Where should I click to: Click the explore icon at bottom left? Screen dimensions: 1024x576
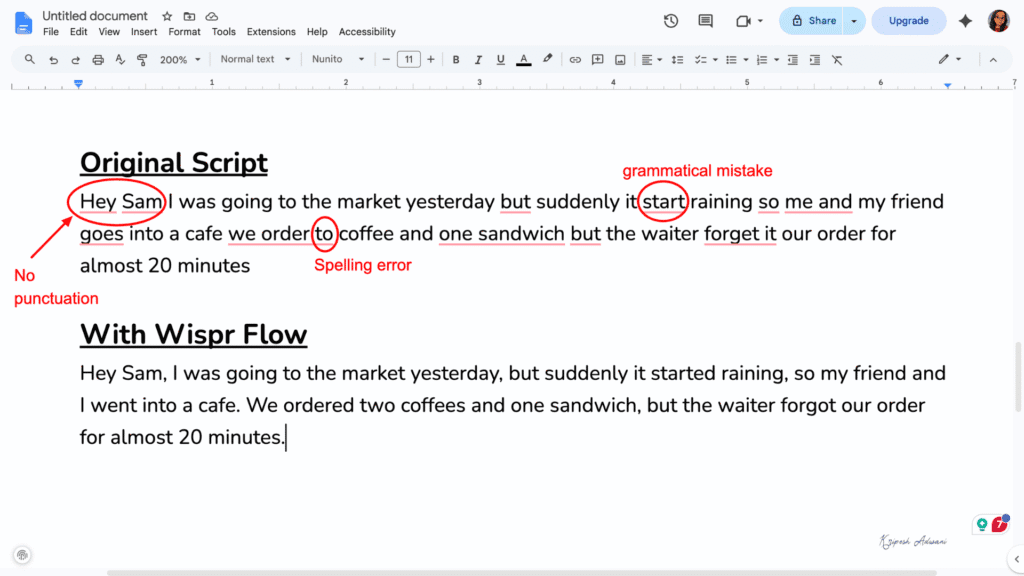(22, 555)
